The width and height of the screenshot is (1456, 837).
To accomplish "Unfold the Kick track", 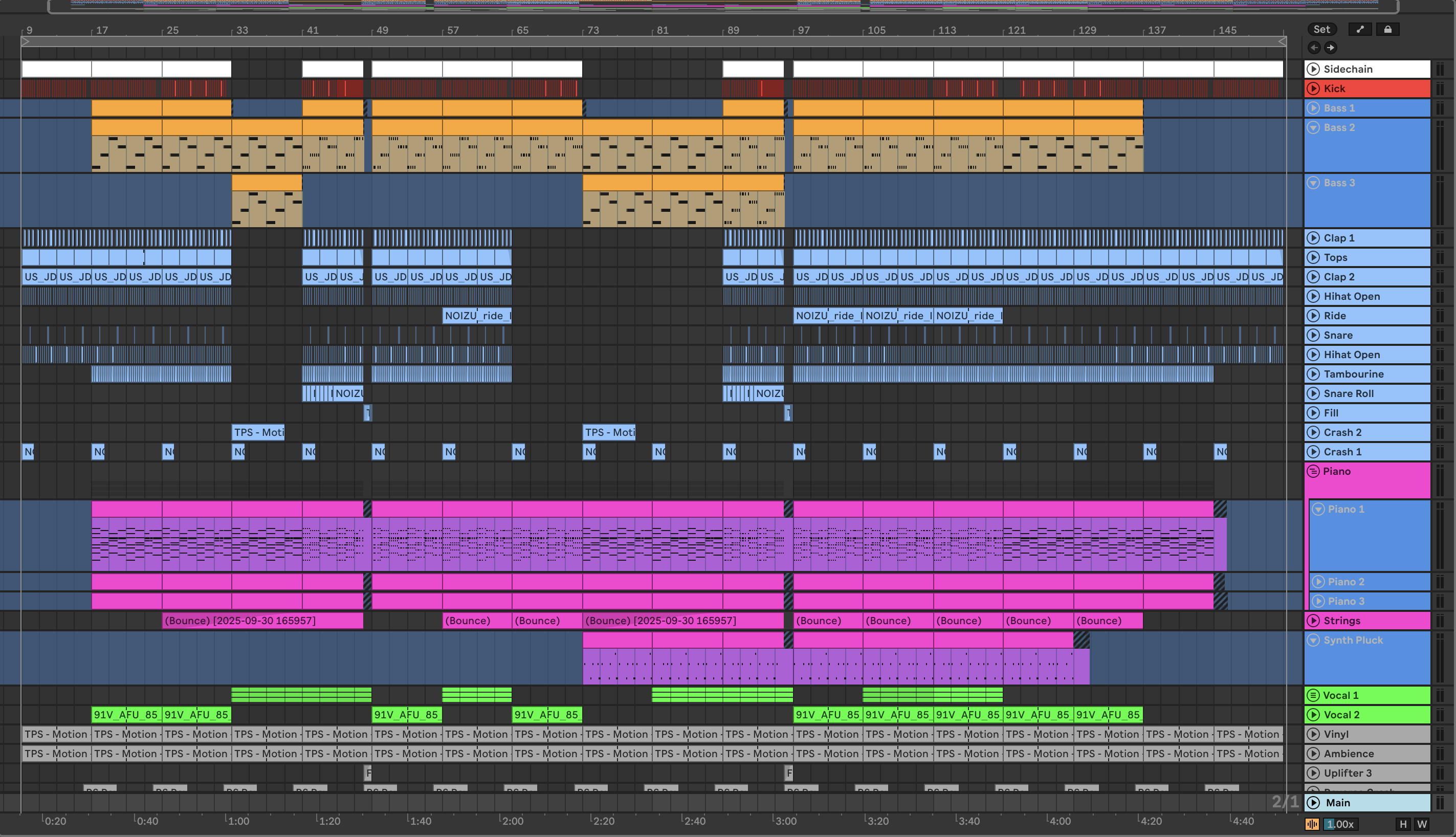I will click(1313, 89).
